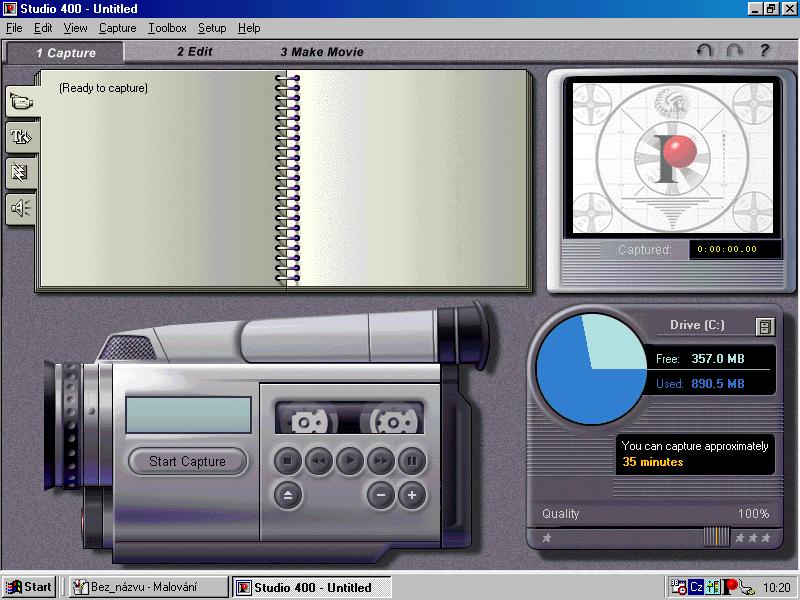Click the red Pinnacle icon in the system tray
This screenshot has width=800, height=600.
[x=731, y=587]
